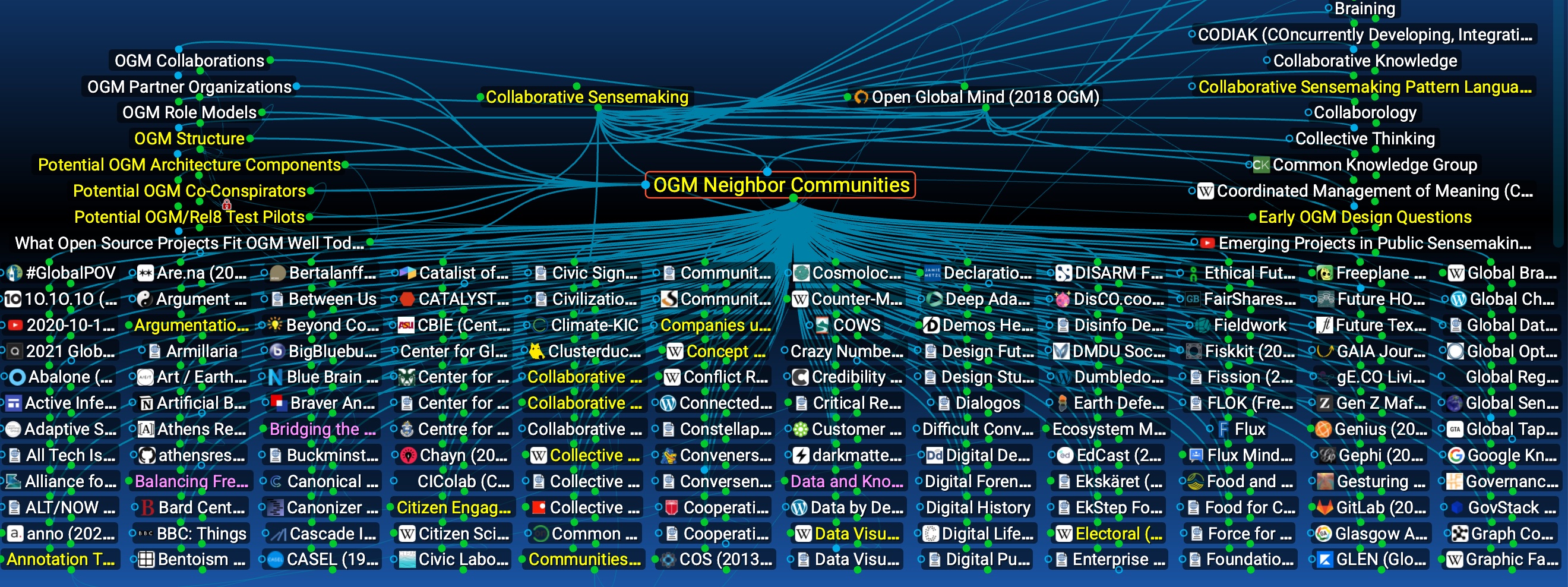Click YouTube icon beside Emerging Projects thought
The width and height of the screenshot is (1568, 587).
[x=1207, y=244]
